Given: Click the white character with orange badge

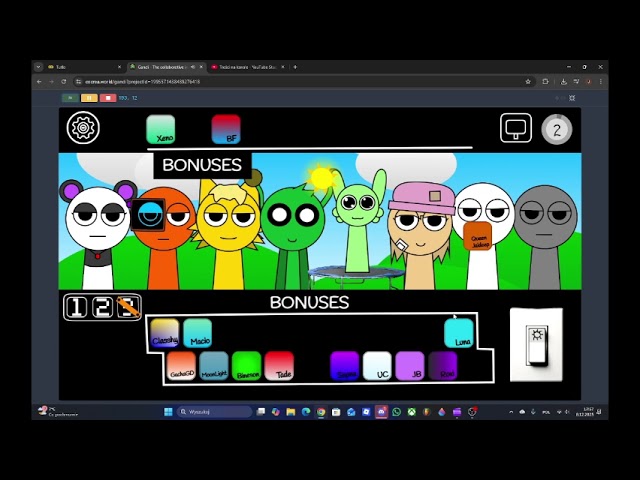Looking at the screenshot, I should tap(484, 236).
